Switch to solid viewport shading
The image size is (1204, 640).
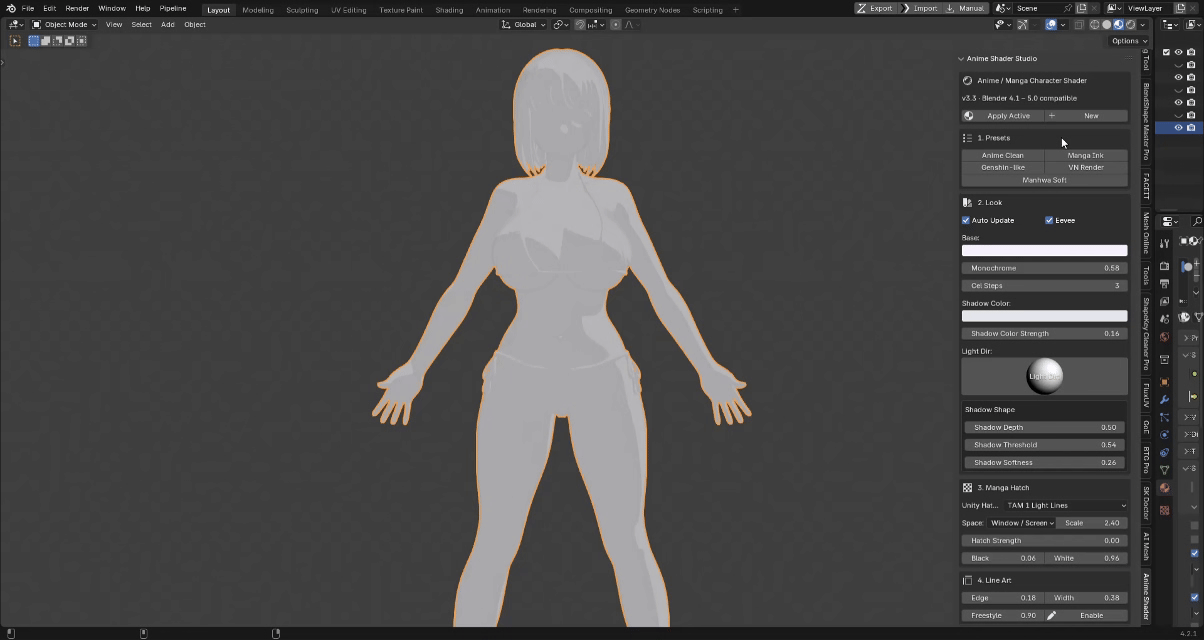(x=1107, y=24)
